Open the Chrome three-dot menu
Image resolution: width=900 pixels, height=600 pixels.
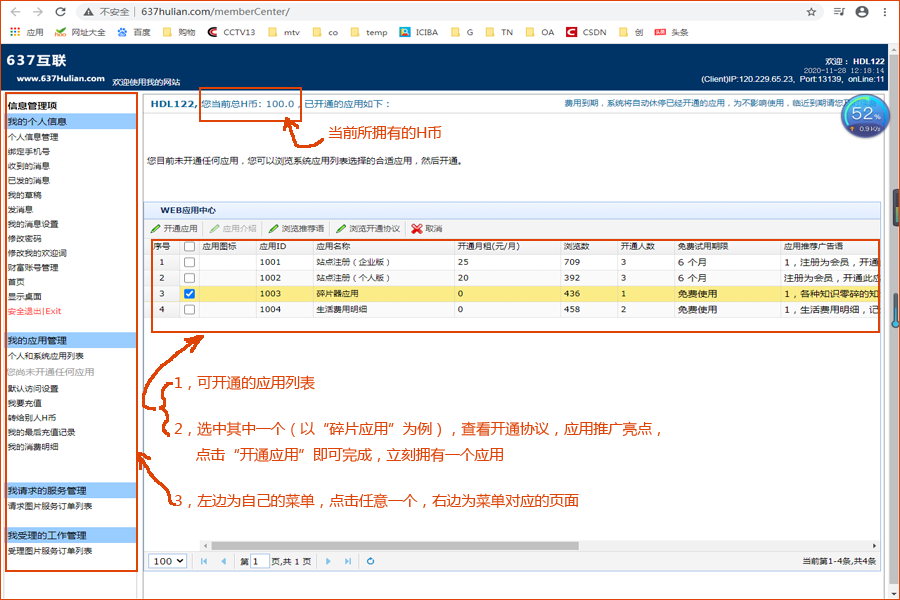886,12
